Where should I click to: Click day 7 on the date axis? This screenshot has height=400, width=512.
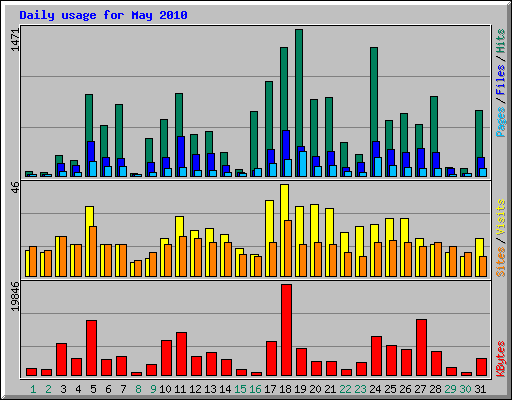coord(123,389)
